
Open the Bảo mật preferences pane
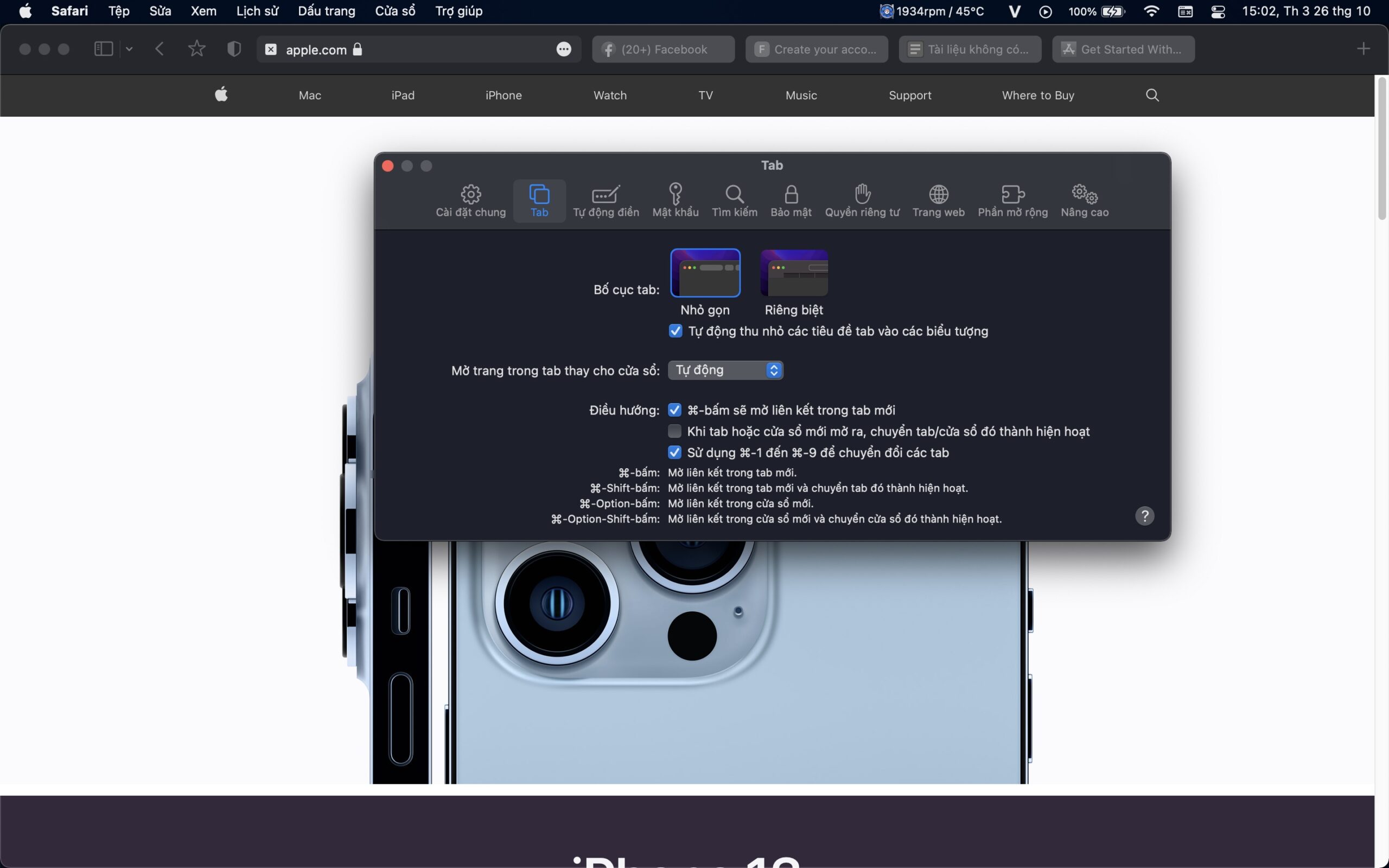pos(791,200)
